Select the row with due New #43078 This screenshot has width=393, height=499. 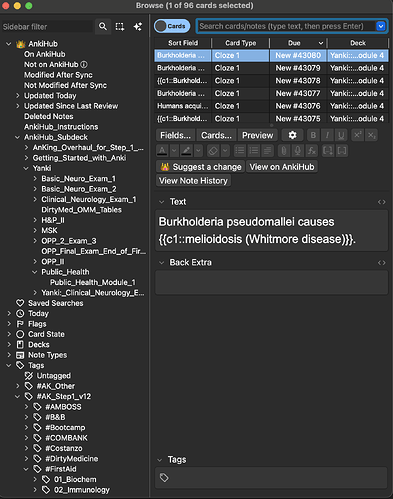[x=271, y=81]
